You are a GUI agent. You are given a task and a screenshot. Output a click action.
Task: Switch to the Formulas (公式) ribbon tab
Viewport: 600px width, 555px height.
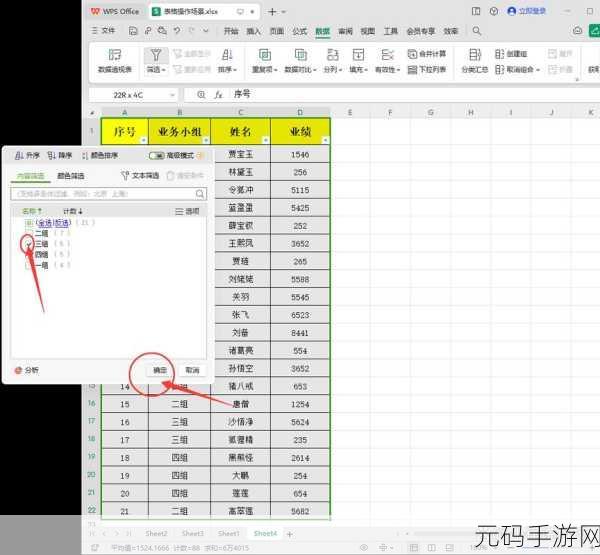(300, 31)
